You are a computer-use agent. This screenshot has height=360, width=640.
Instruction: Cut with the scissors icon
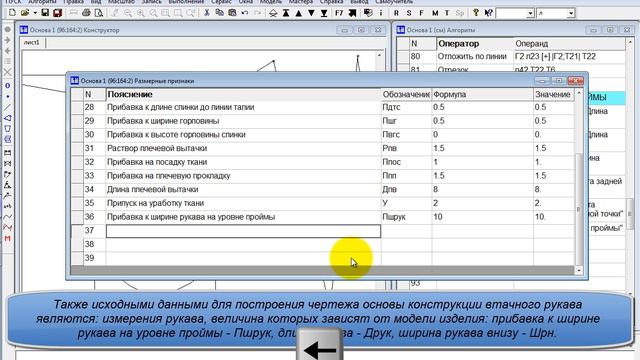pos(207,13)
